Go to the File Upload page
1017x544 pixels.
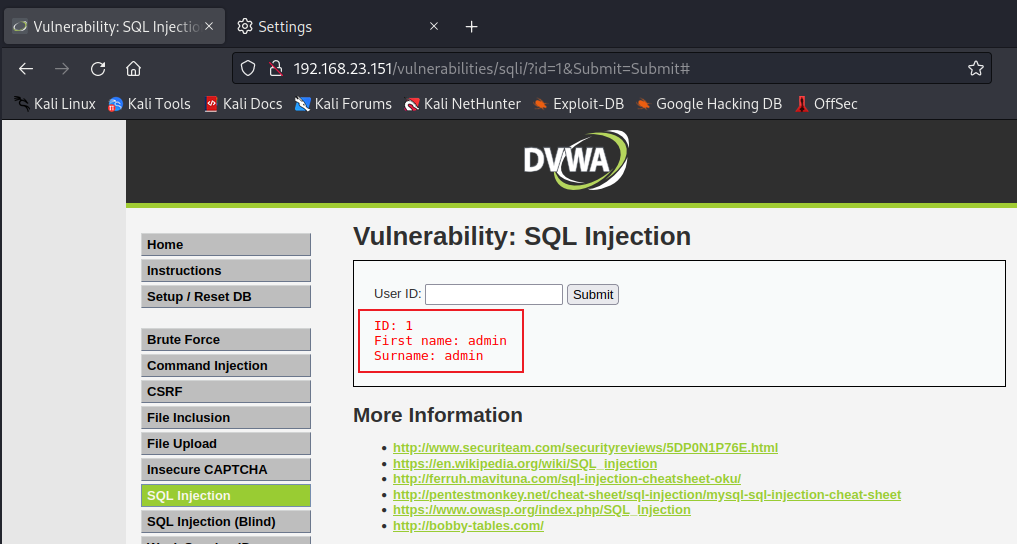pos(226,444)
